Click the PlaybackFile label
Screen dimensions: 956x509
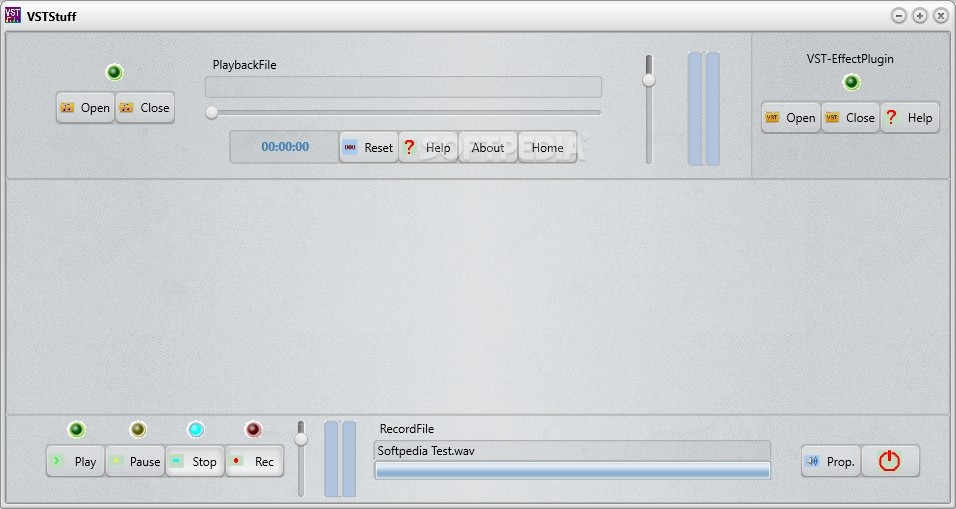tap(244, 65)
